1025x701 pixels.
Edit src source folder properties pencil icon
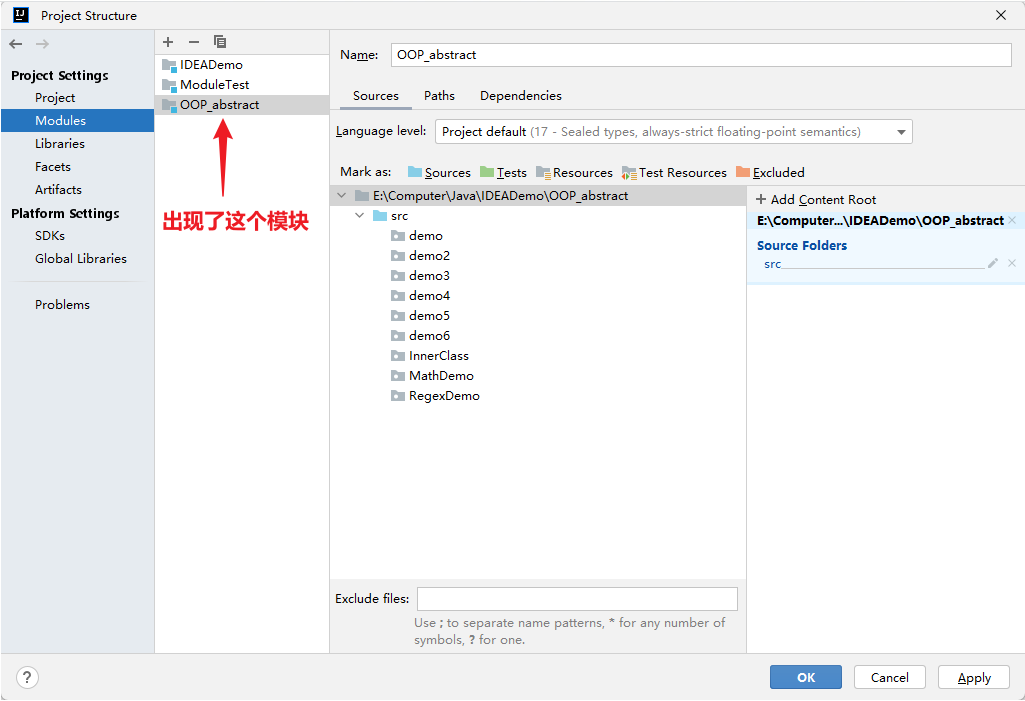[x=993, y=263]
